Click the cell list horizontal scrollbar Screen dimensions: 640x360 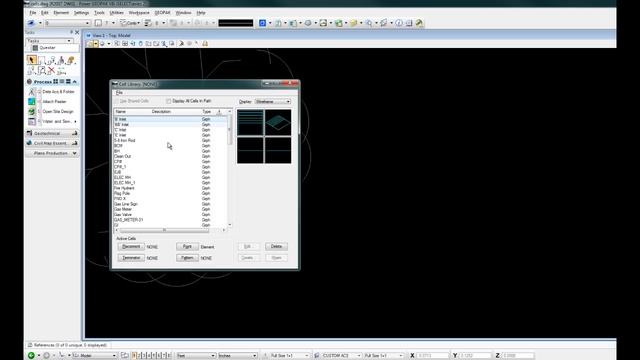[x=170, y=230]
